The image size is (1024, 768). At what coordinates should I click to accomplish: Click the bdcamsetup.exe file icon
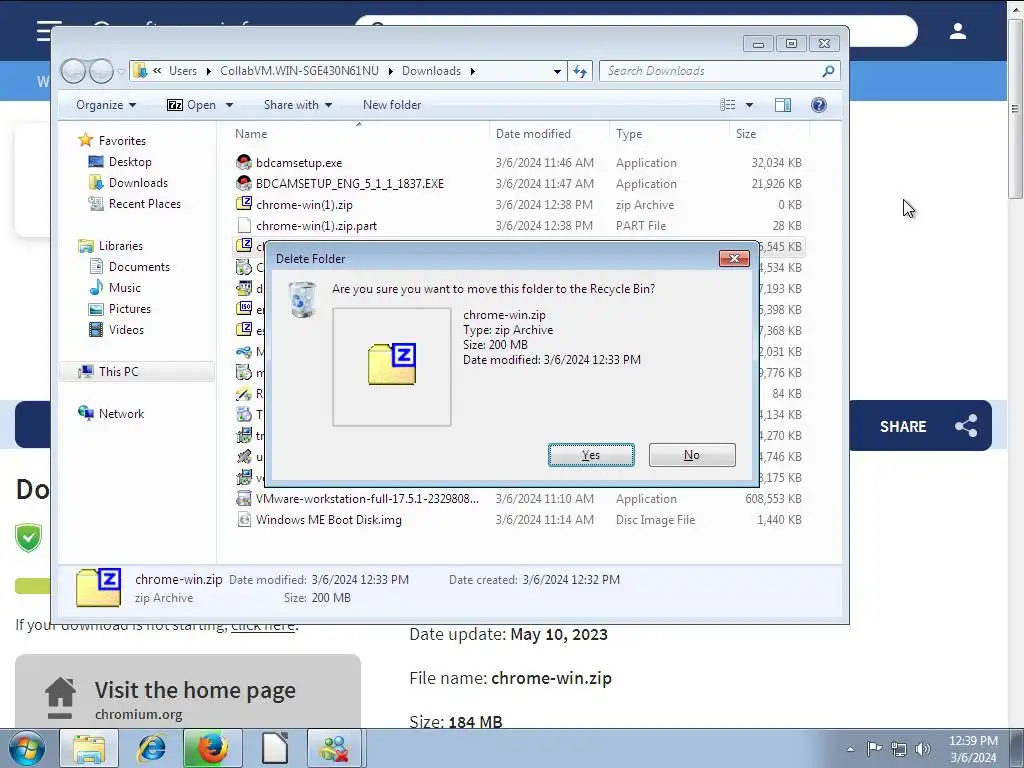pos(244,163)
